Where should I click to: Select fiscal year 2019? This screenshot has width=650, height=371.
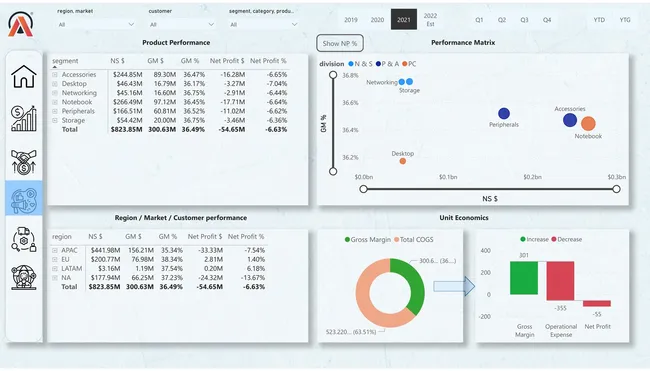[351, 19]
